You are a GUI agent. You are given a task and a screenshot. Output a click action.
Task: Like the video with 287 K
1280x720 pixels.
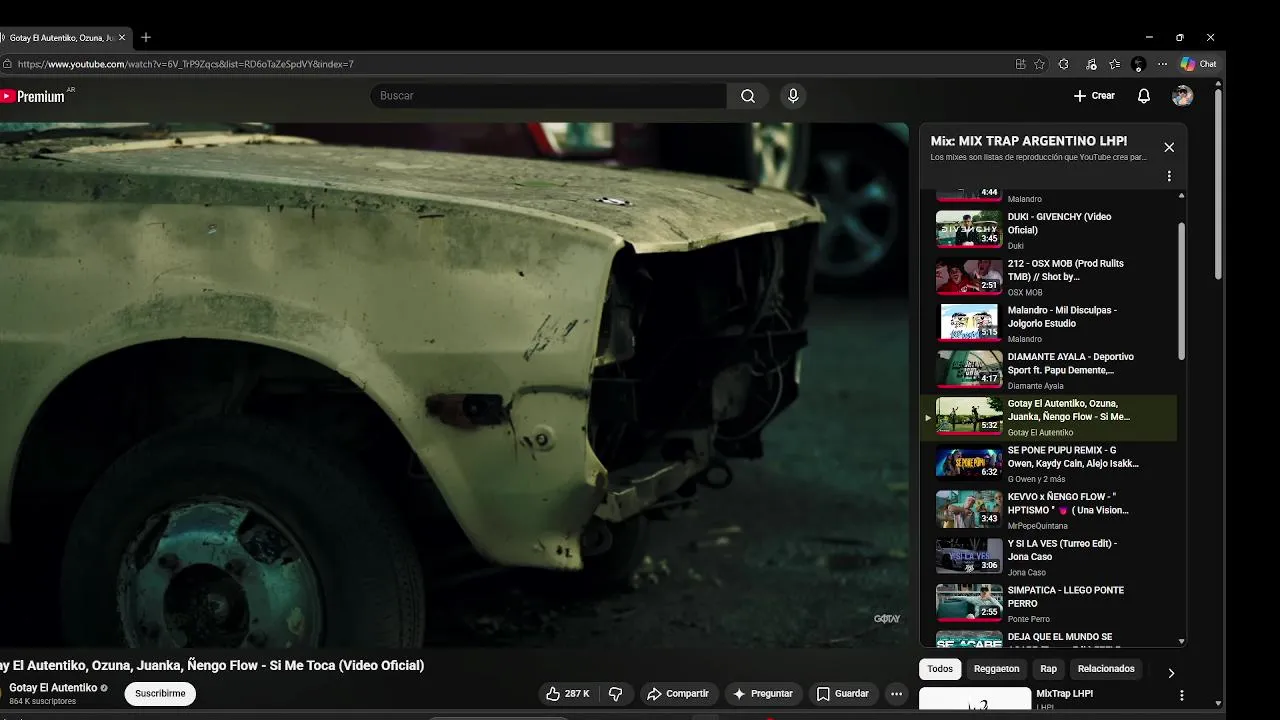coord(567,694)
